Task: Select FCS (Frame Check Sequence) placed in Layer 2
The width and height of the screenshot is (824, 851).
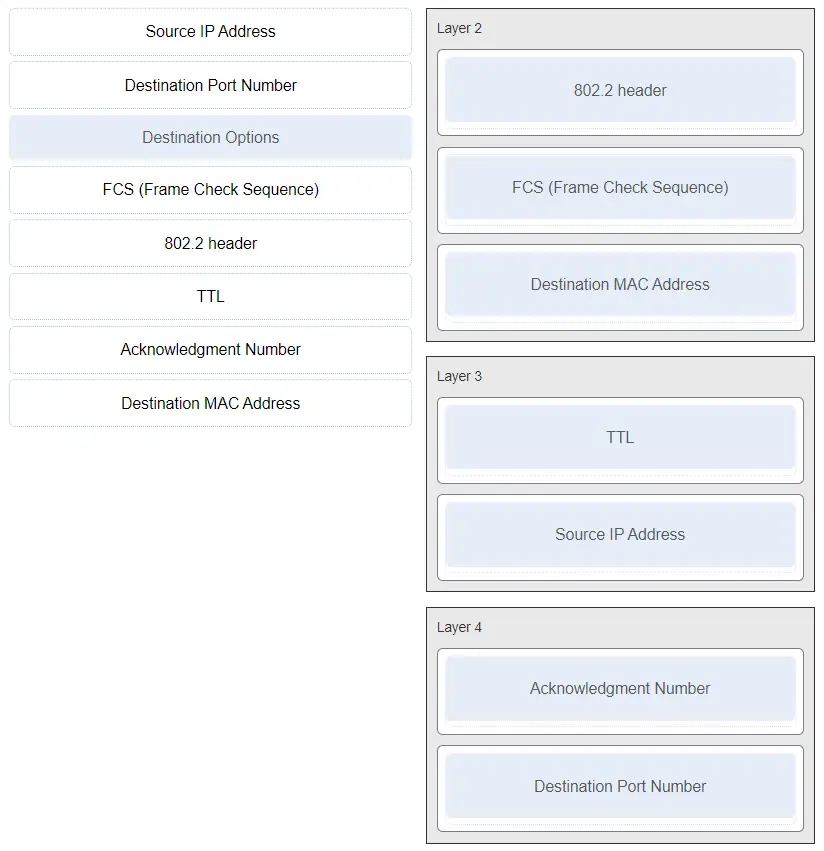Action: [620, 188]
